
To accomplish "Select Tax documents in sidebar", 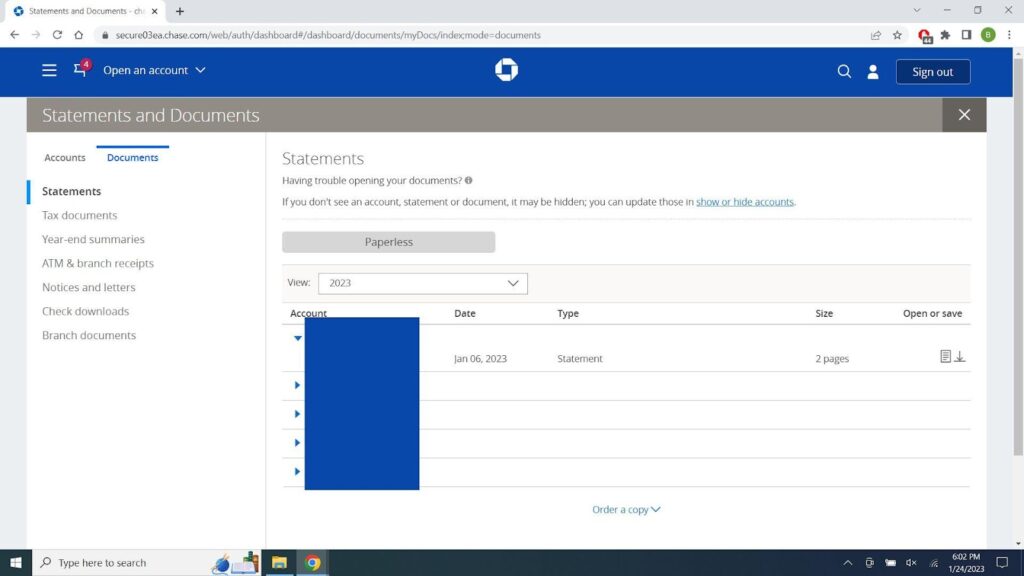I will click(79, 215).
